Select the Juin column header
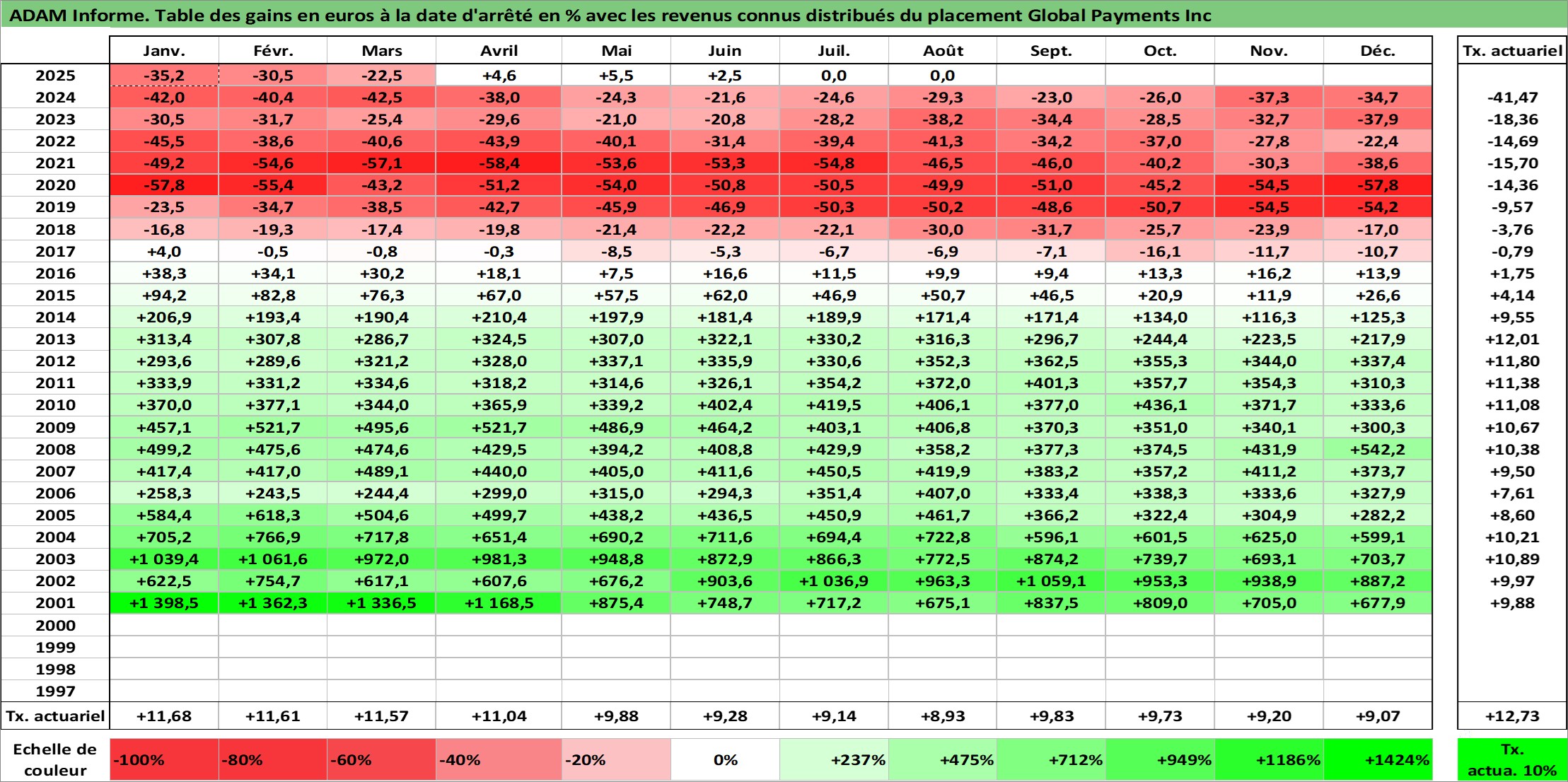 [x=725, y=51]
